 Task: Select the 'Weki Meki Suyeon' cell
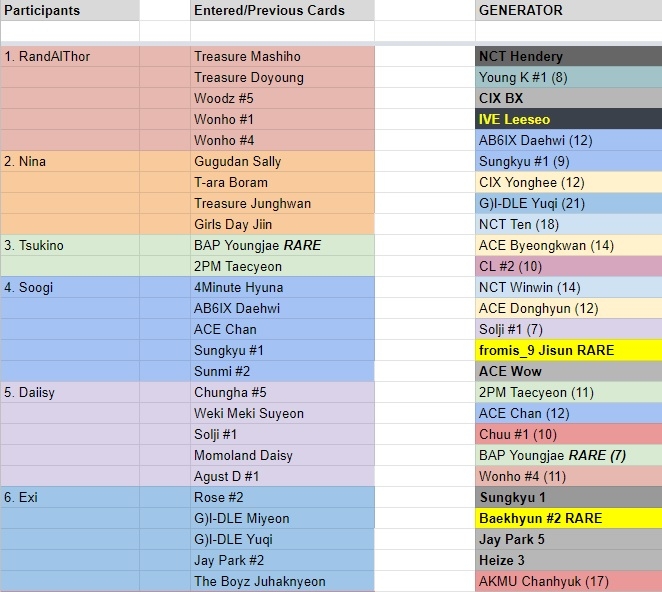click(x=282, y=413)
